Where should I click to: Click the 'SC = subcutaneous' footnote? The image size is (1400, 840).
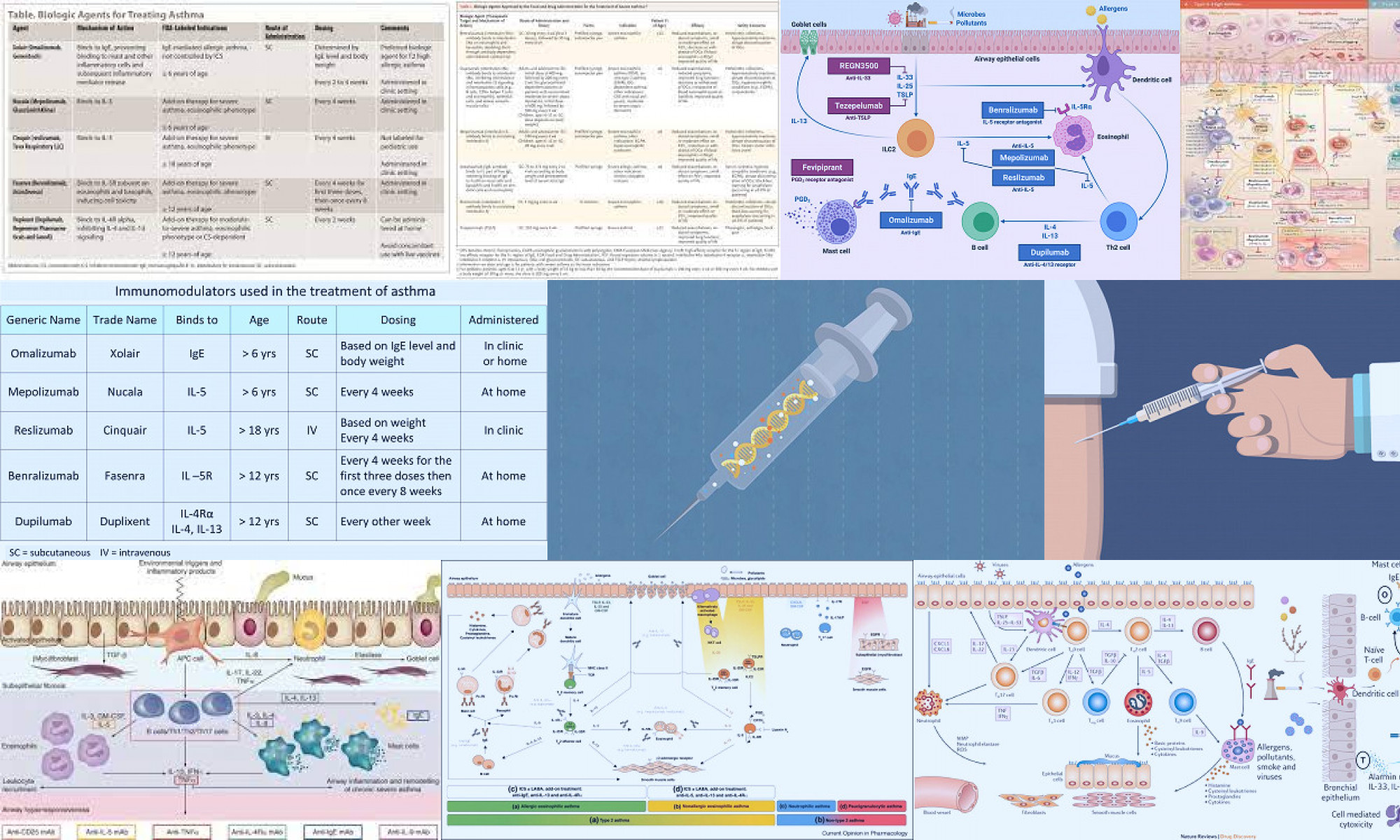(50, 553)
